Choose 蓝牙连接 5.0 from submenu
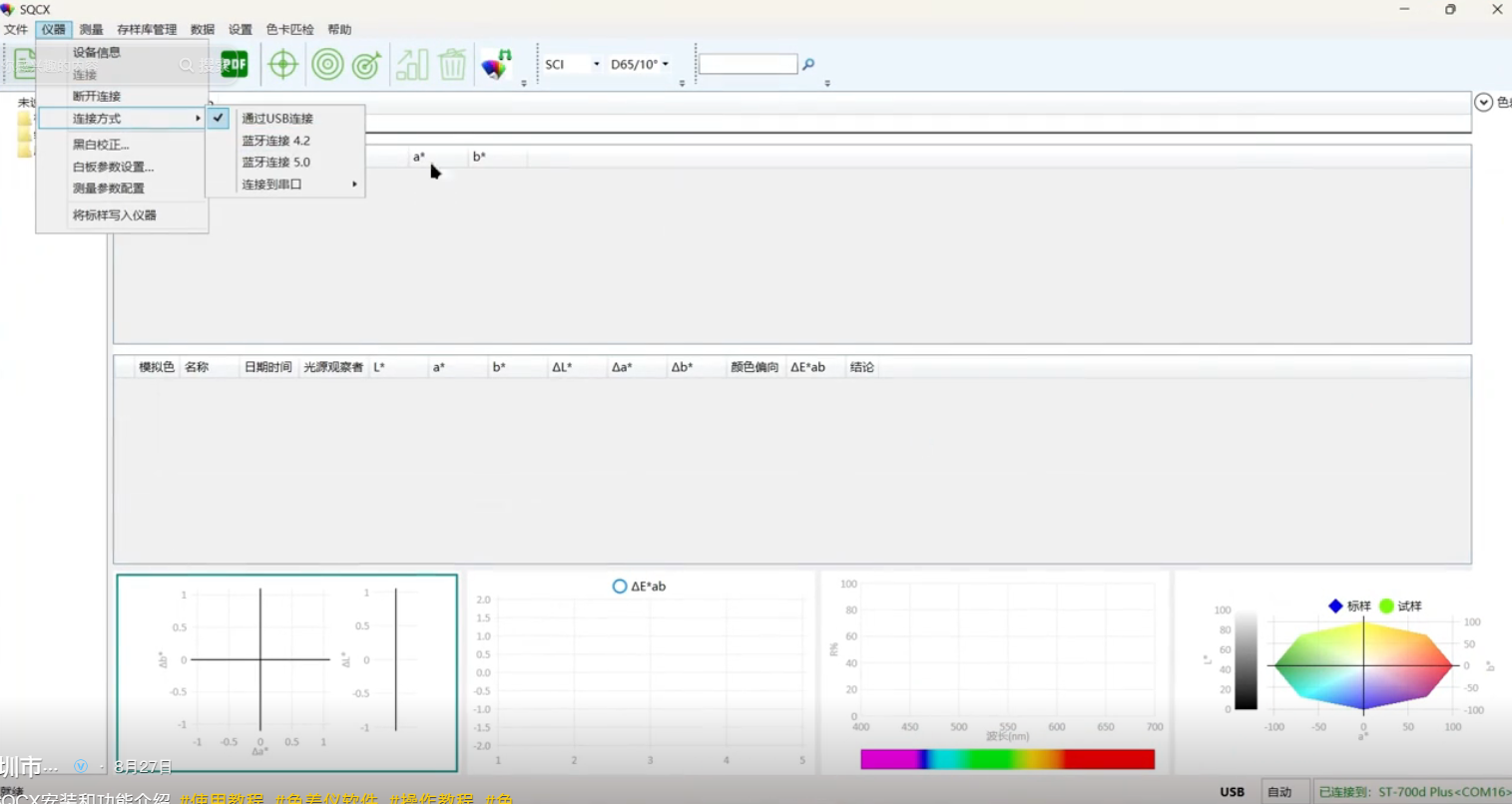The image size is (1512, 804). 275,162
